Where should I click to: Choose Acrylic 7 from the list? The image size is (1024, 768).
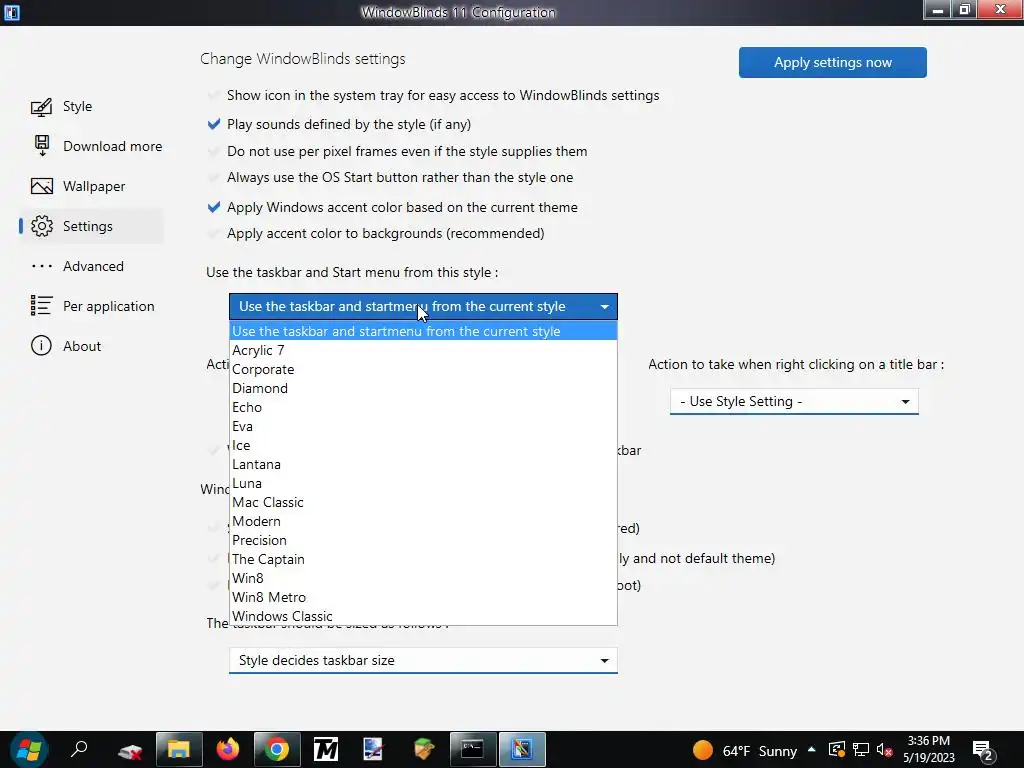tap(423, 350)
